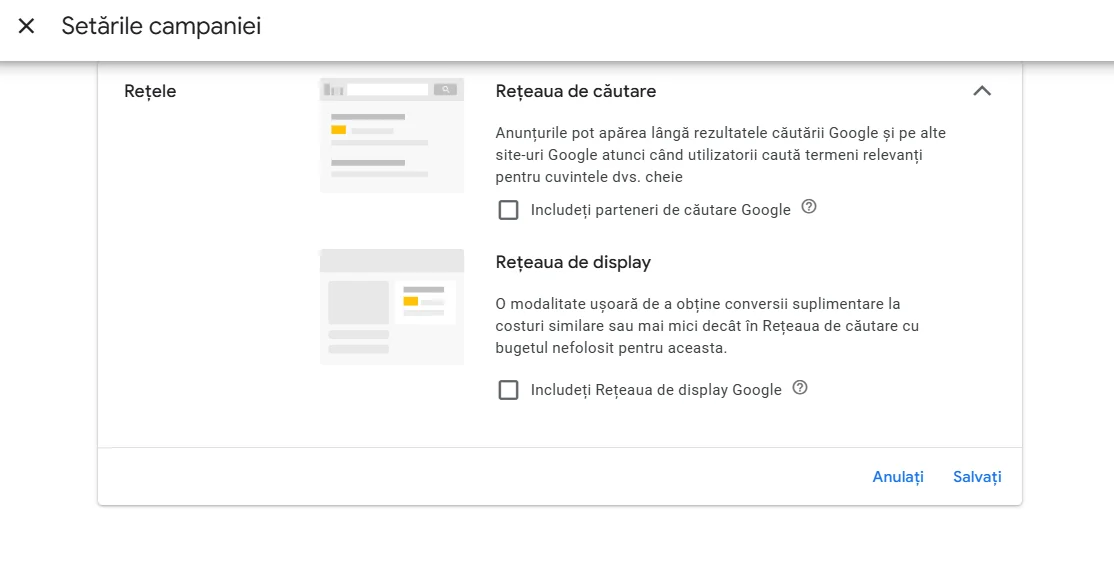Click the "Rețeaua de display" heading
The width and height of the screenshot is (1114, 582).
click(573, 262)
